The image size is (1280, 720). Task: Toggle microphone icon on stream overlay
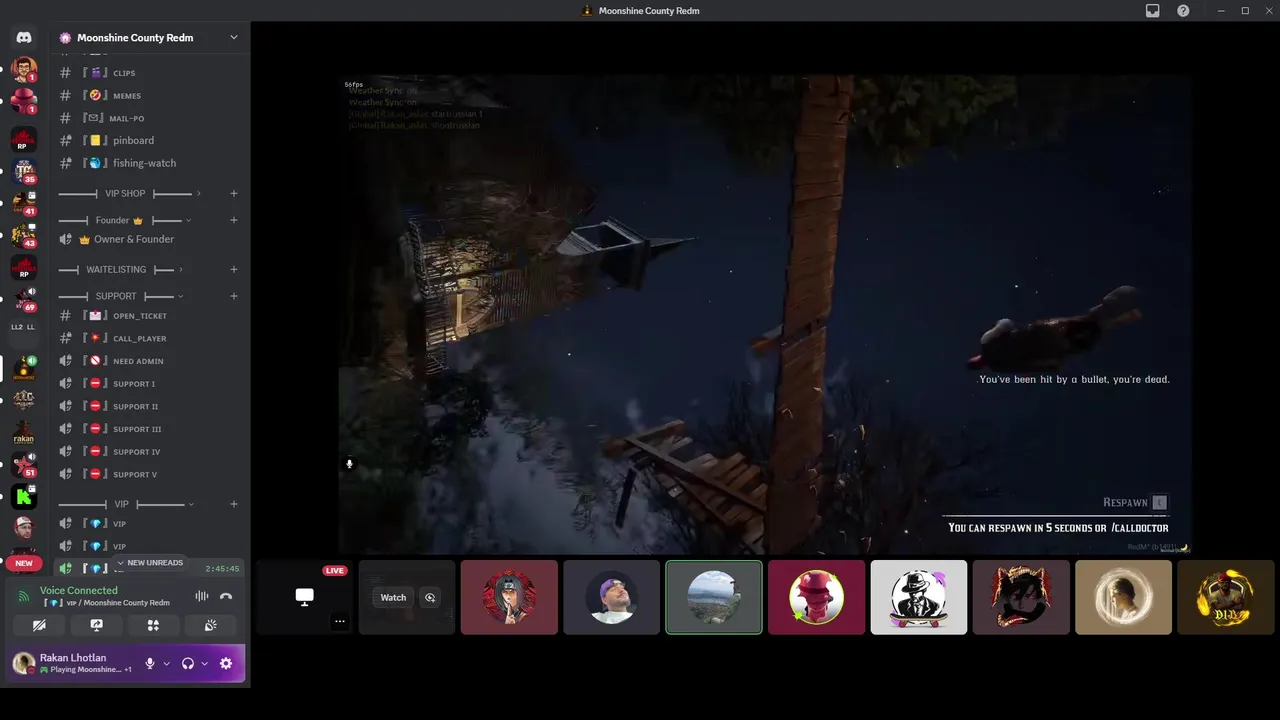tap(349, 464)
